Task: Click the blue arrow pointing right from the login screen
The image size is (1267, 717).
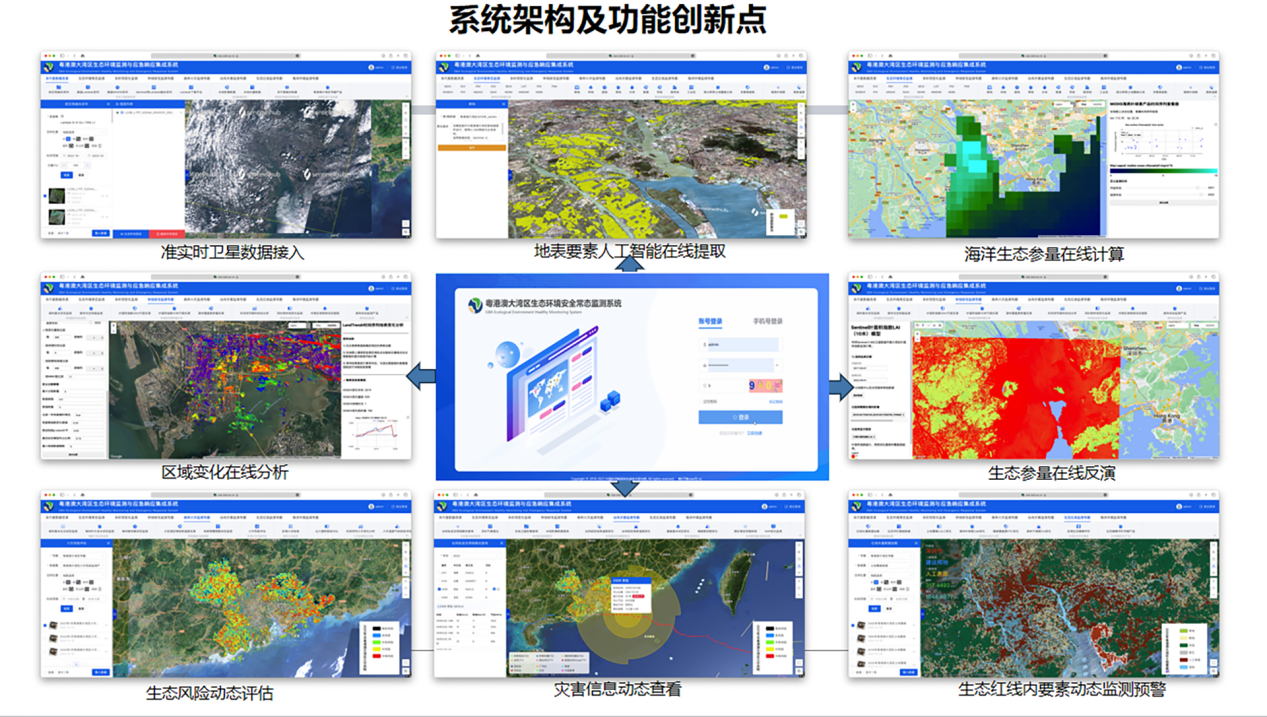Action: (x=841, y=385)
